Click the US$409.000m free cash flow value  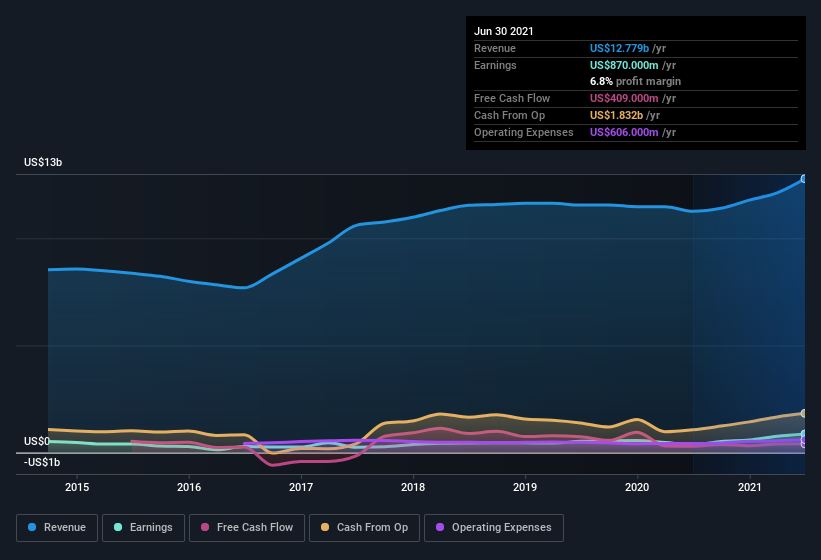pos(624,98)
